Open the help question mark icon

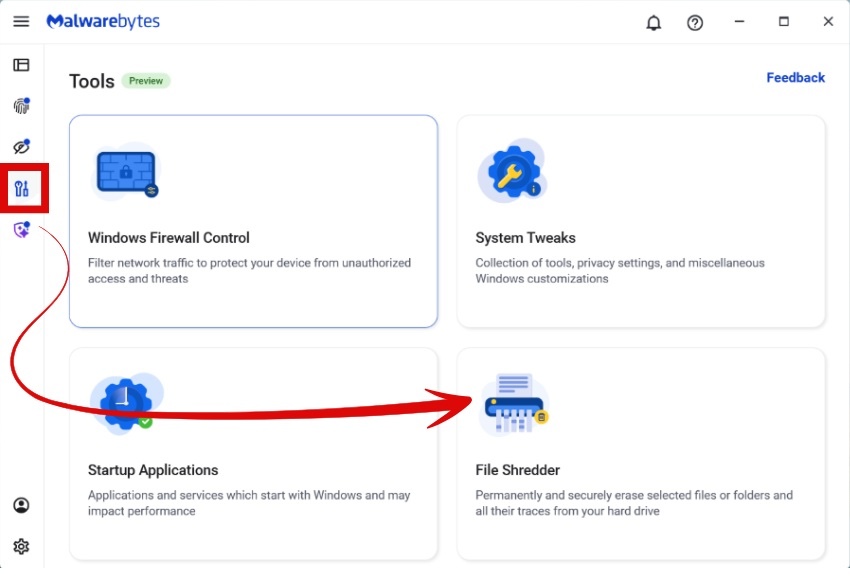(695, 23)
